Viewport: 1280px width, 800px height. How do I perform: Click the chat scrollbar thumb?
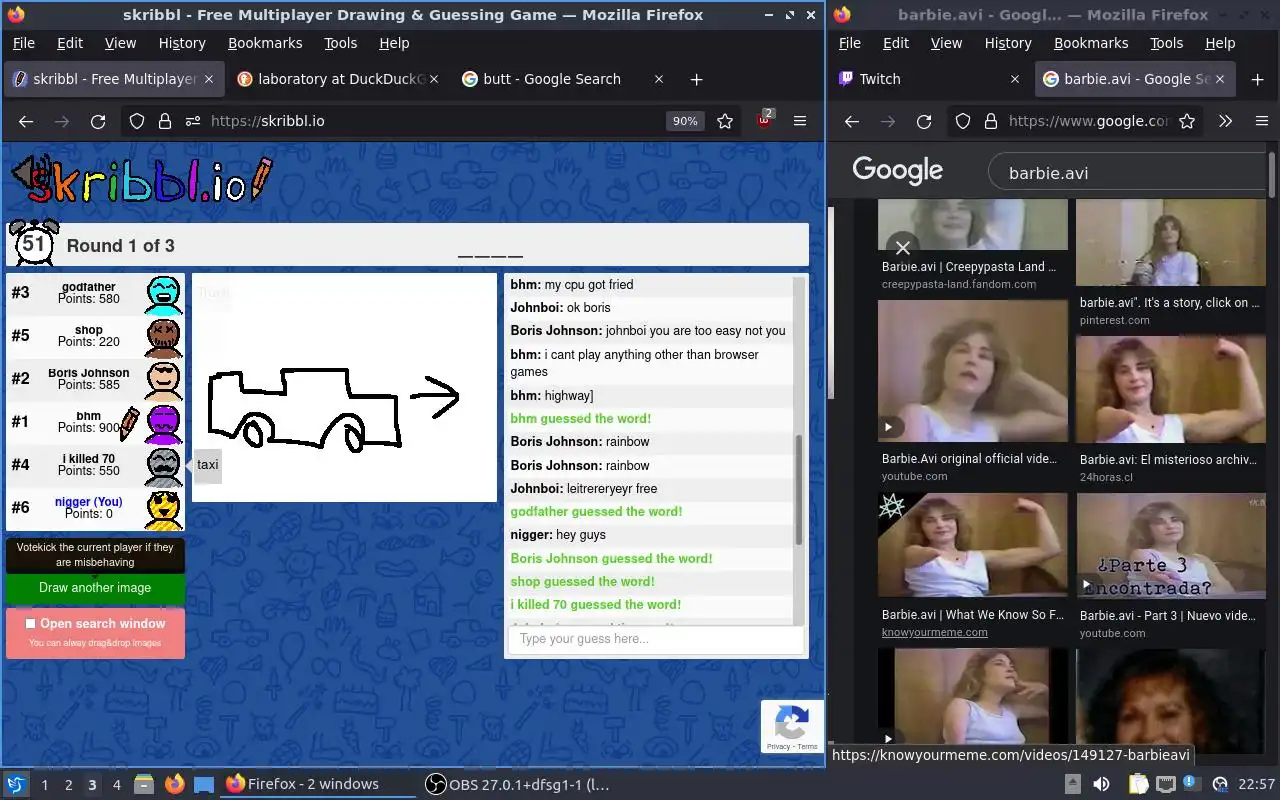(798, 490)
